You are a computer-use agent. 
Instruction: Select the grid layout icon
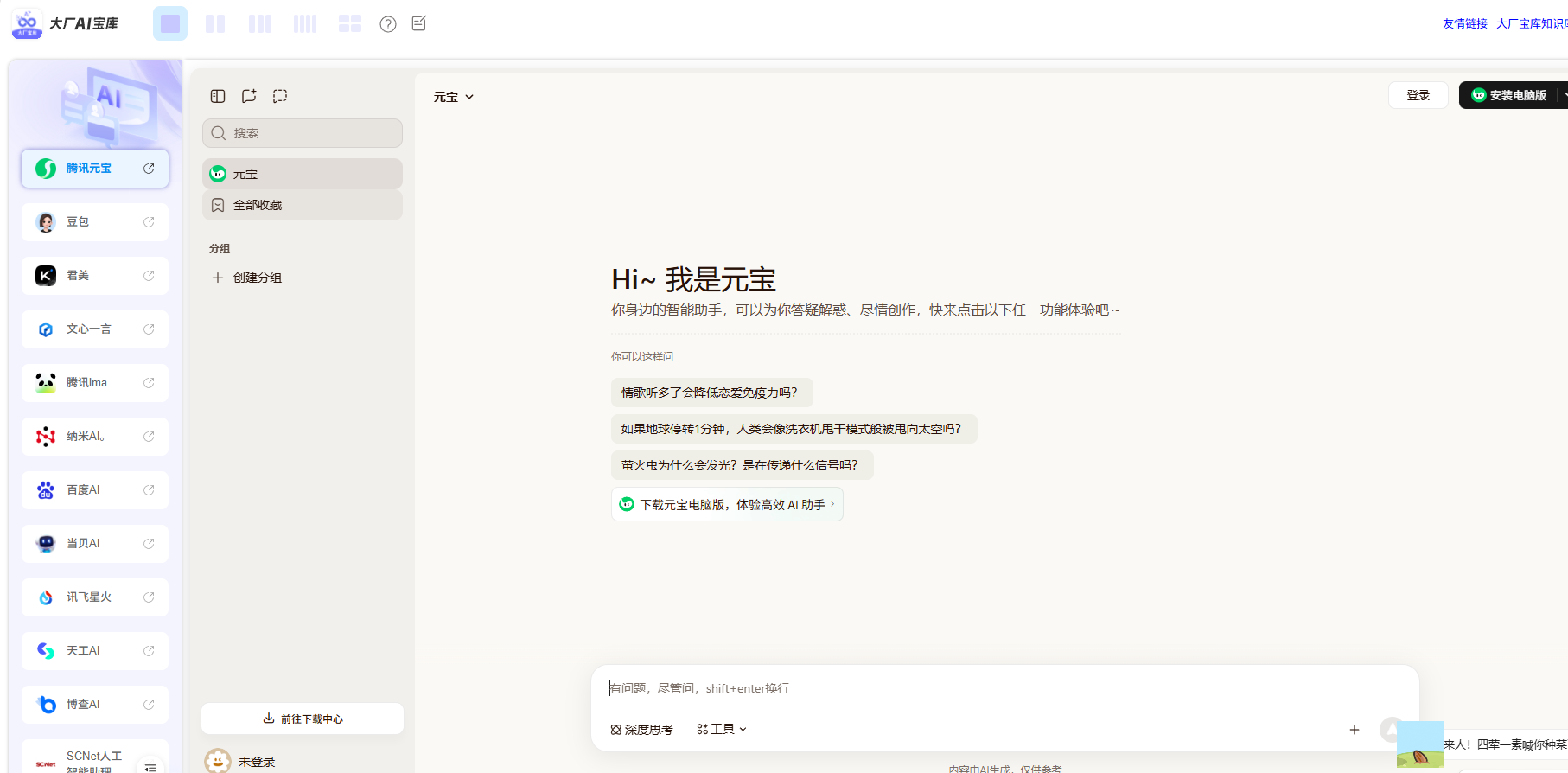click(x=350, y=23)
